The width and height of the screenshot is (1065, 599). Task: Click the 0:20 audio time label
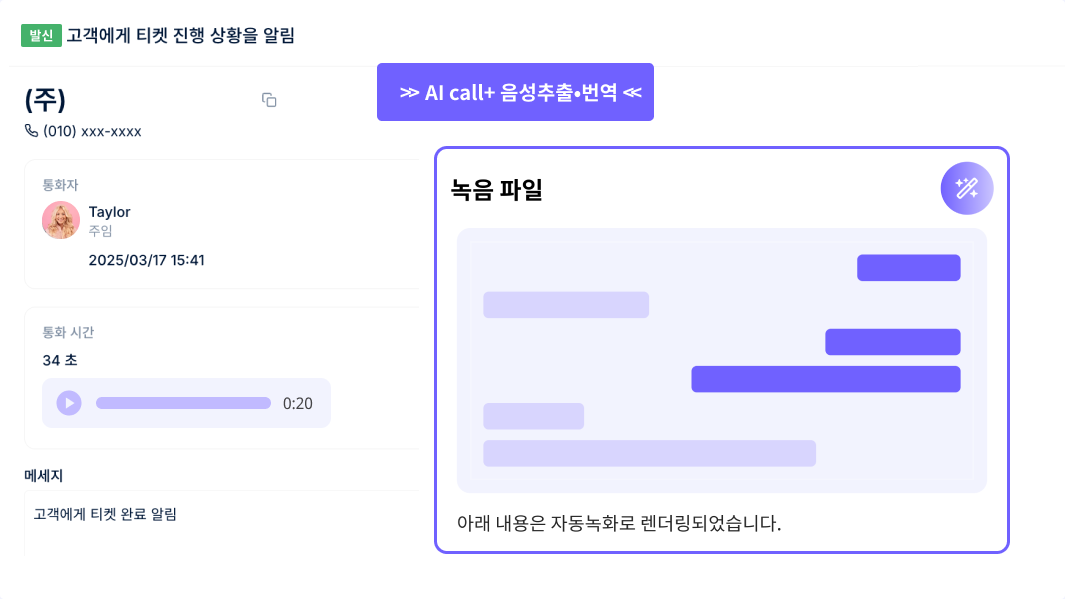click(297, 403)
